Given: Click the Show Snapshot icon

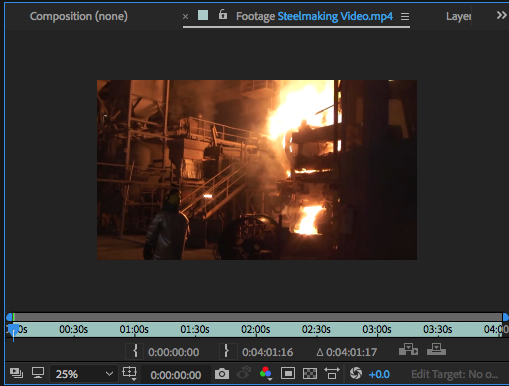Looking at the screenshot, I should pos(244,373).
